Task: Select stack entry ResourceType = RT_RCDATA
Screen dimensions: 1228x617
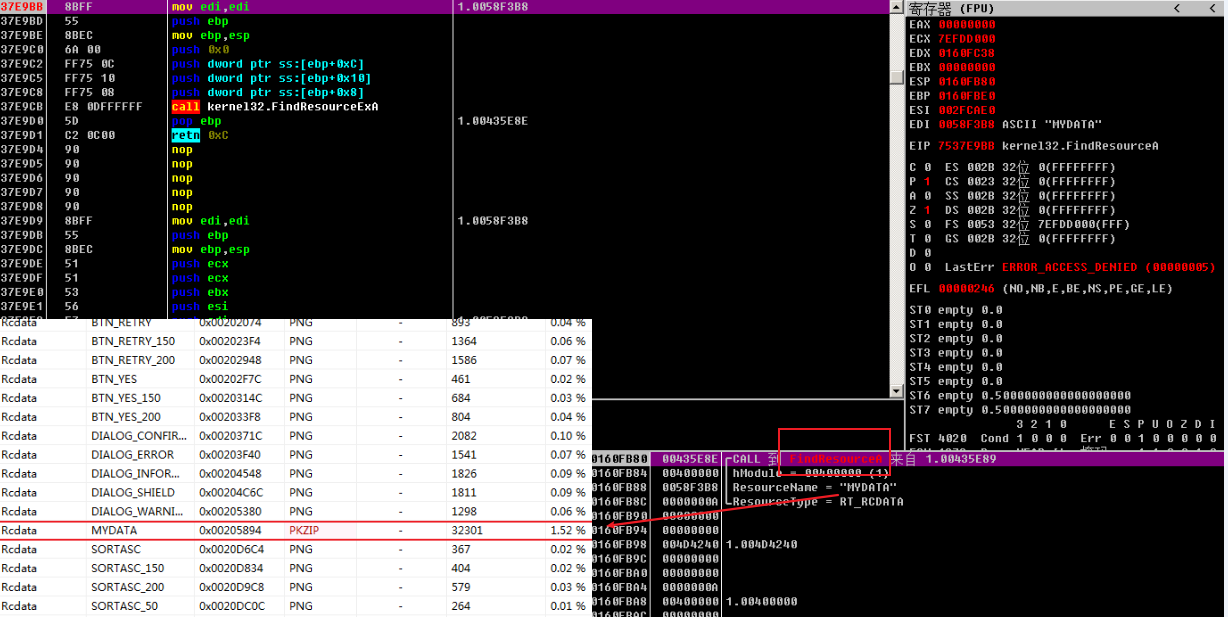Action: [817, 502]
